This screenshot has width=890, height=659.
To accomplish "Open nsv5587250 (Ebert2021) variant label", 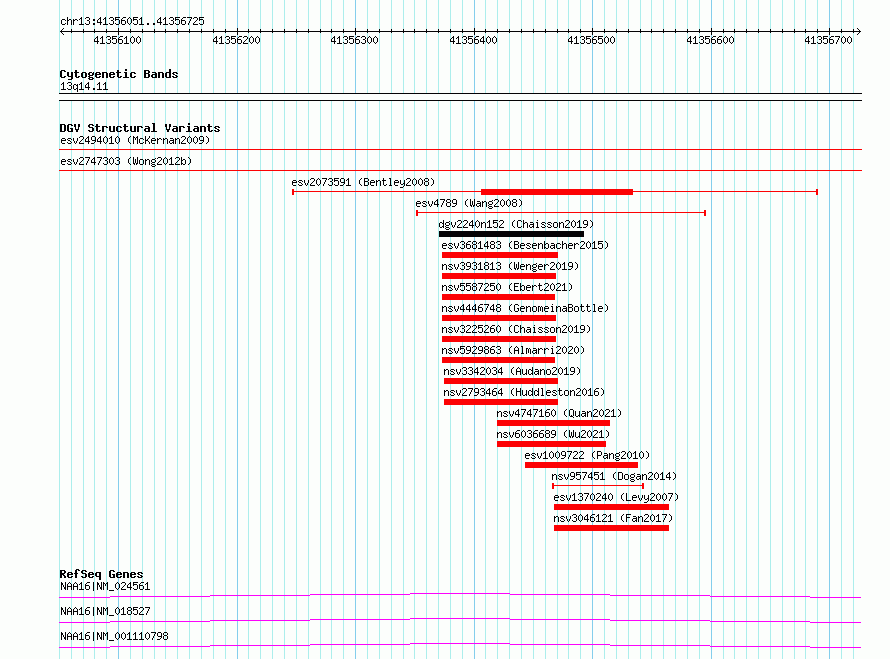I will (507, 287).
